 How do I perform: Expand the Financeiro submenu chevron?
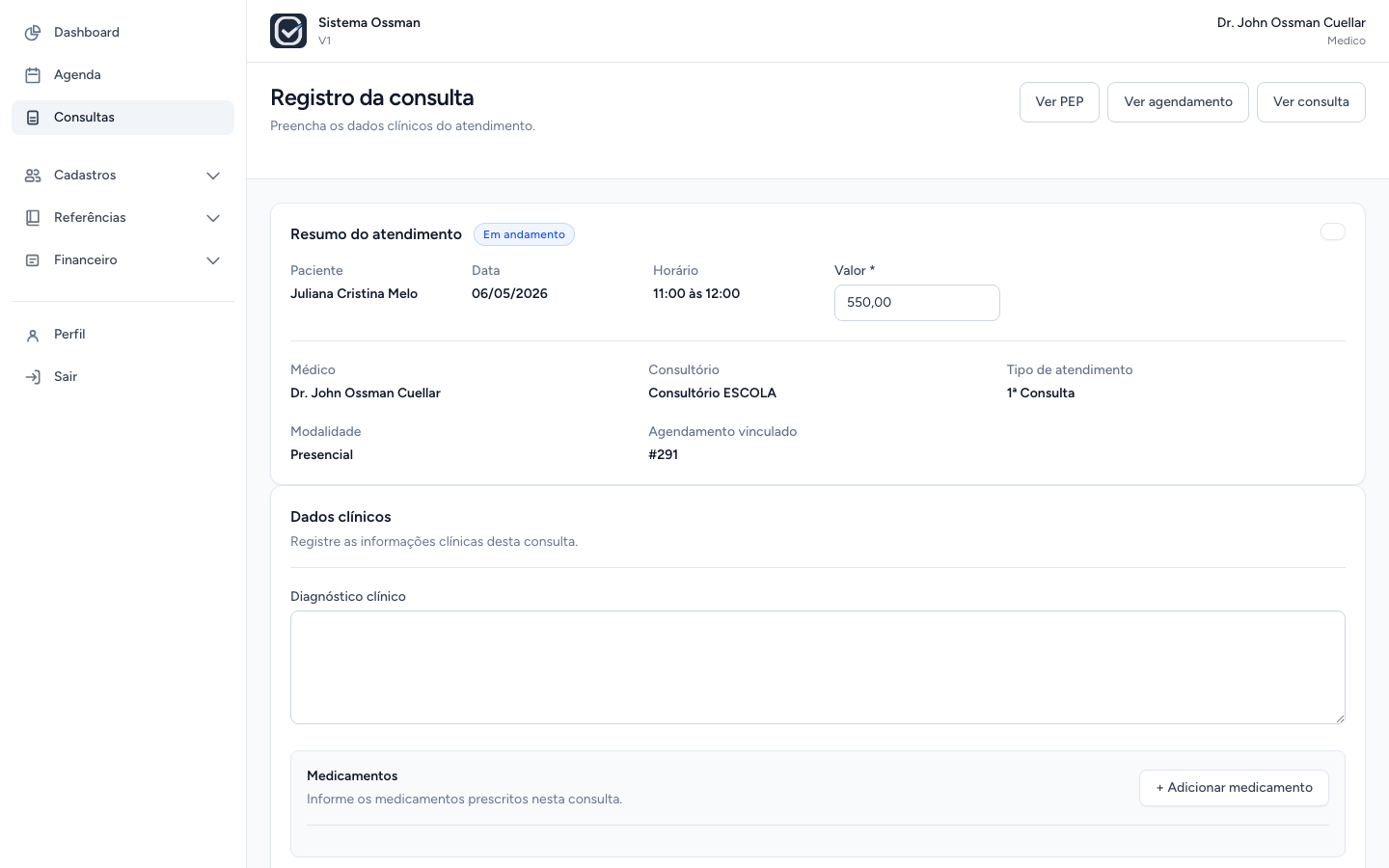[x=213, y=260]
